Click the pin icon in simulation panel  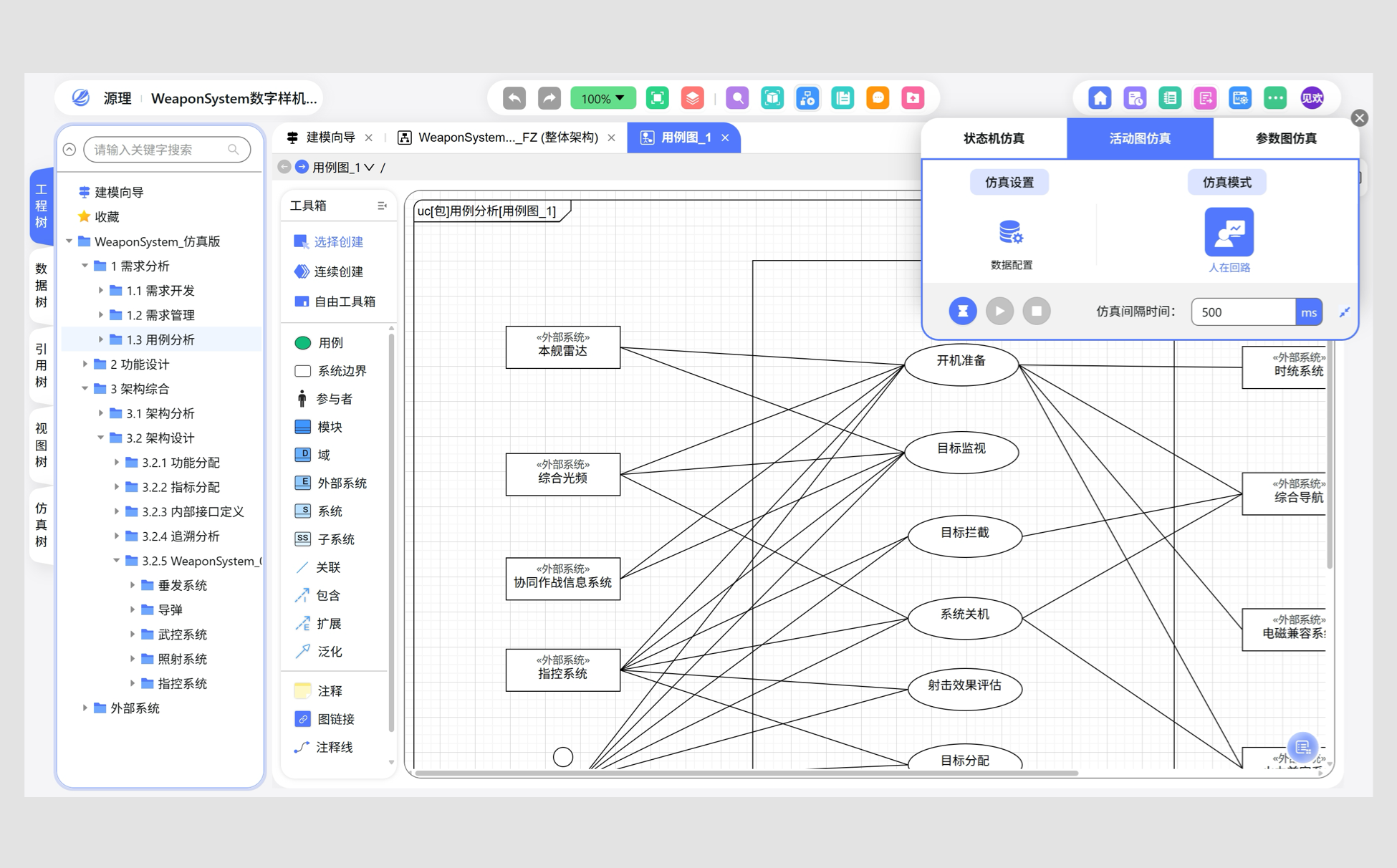tap(1344, 312)
